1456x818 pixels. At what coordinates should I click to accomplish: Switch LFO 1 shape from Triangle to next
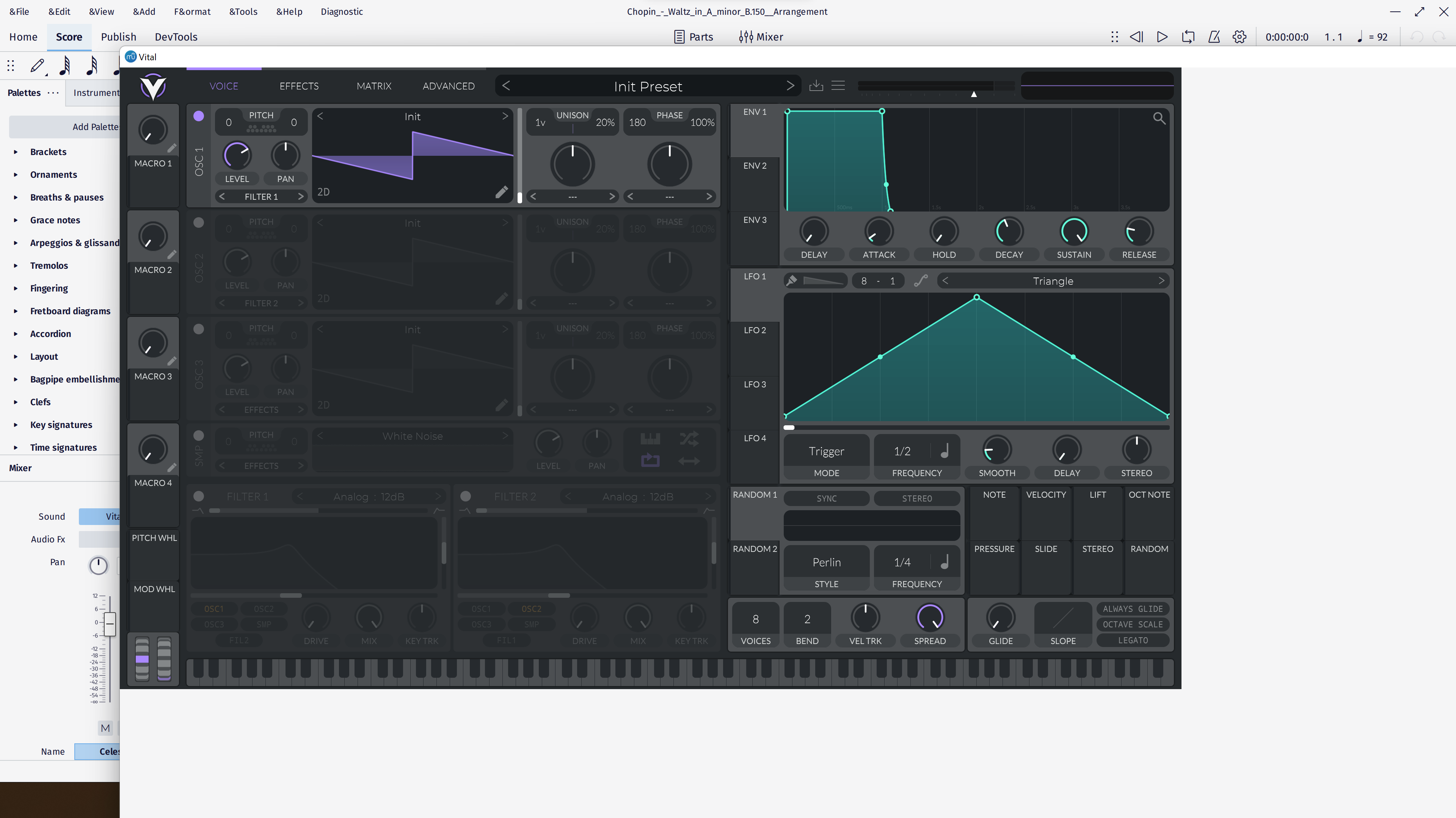[x=1162, y=281]
